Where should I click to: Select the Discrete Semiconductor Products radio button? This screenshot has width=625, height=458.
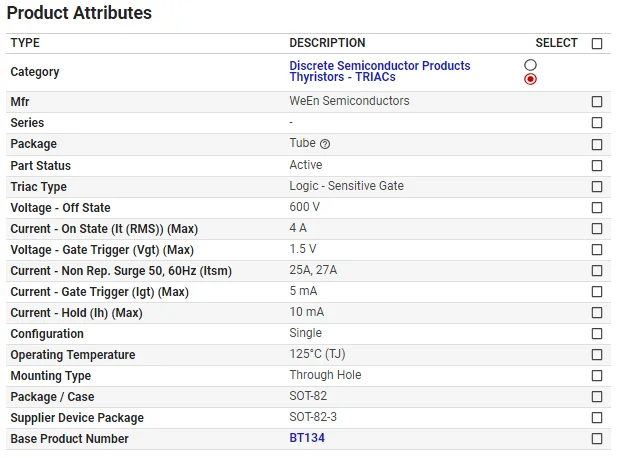click(x=530, y=65)
